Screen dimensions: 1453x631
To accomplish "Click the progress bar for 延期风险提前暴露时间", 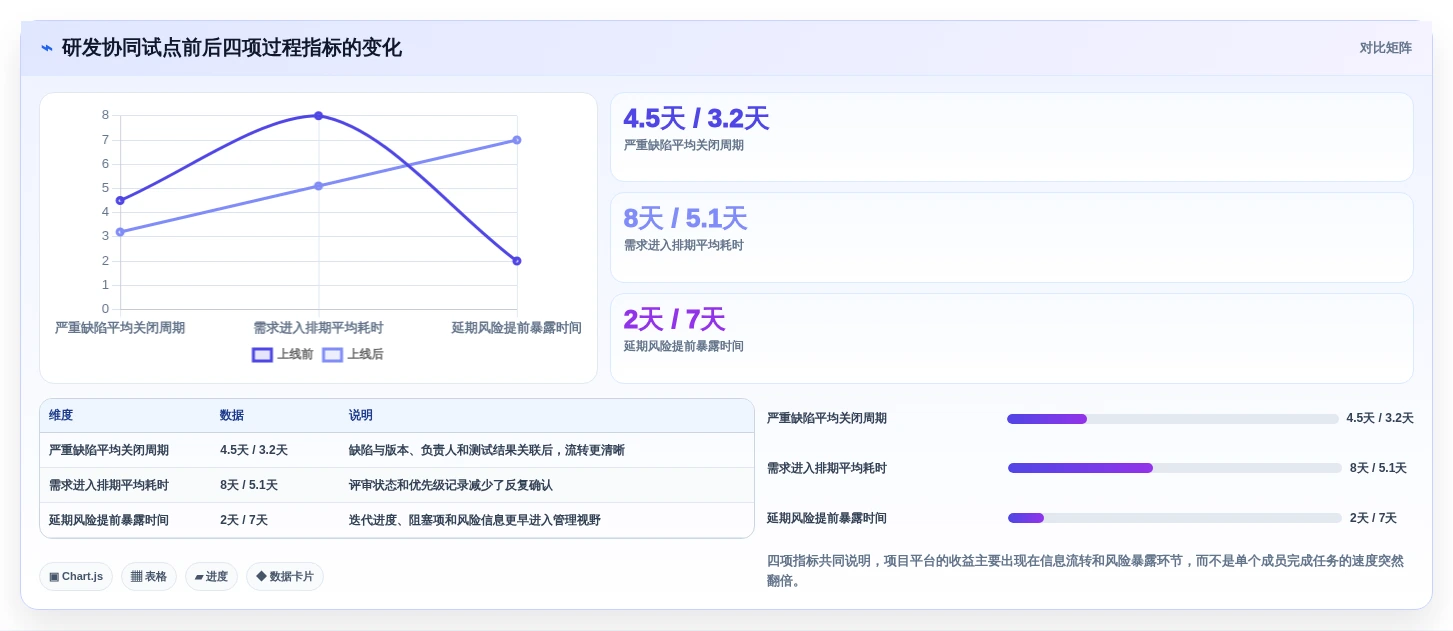I will (x=1175, y=518).
